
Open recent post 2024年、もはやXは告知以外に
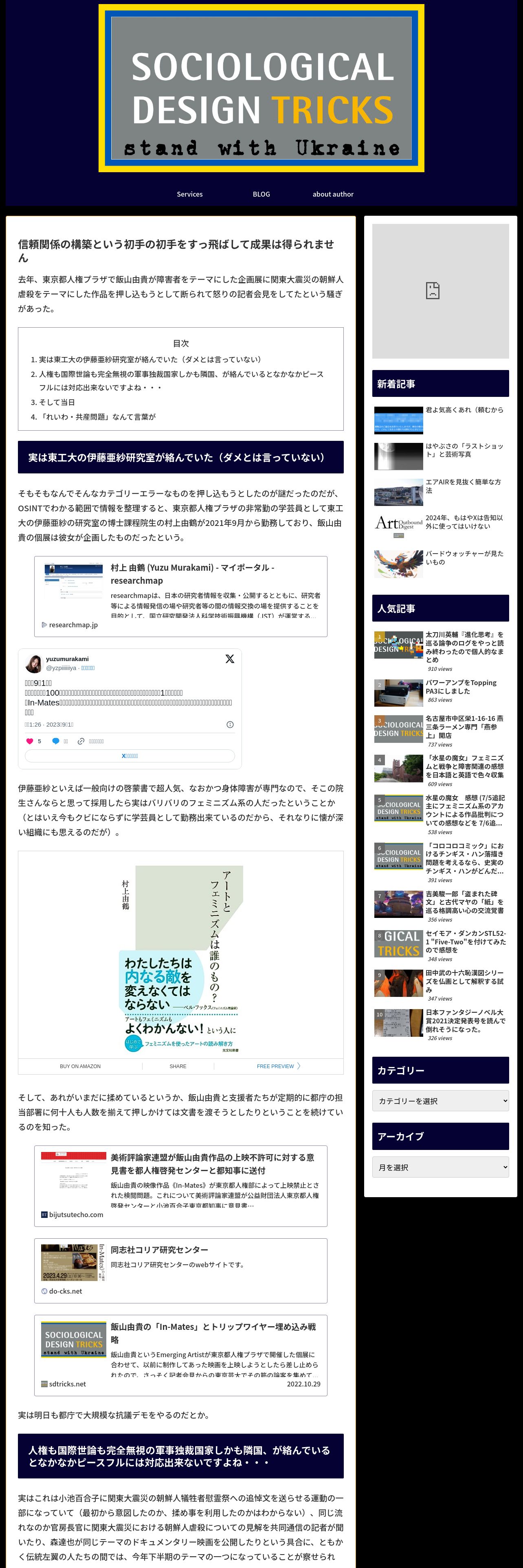point(465,522)
